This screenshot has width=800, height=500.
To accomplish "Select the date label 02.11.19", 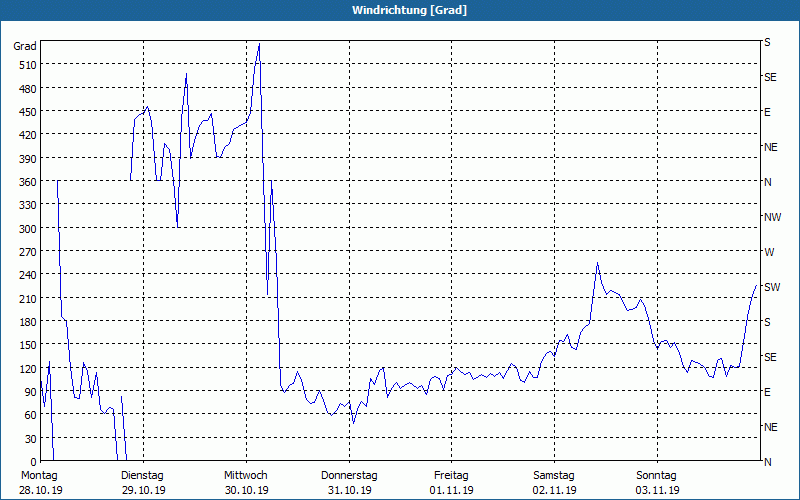I will point(555,490).
